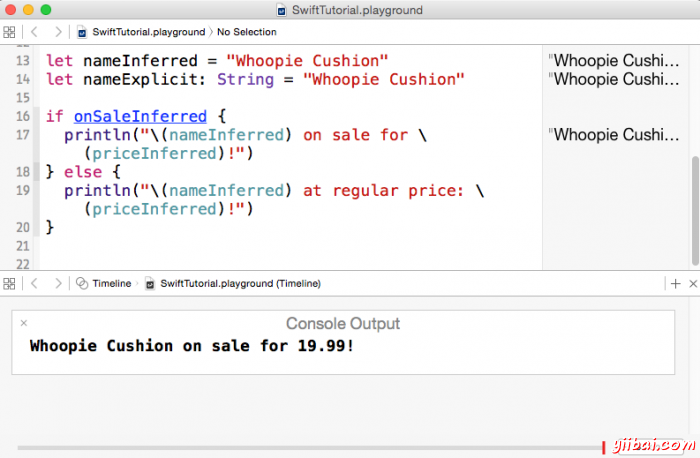Go forward using editor jump bar arrow
700x458 pixels.
(x=57, y=32)
